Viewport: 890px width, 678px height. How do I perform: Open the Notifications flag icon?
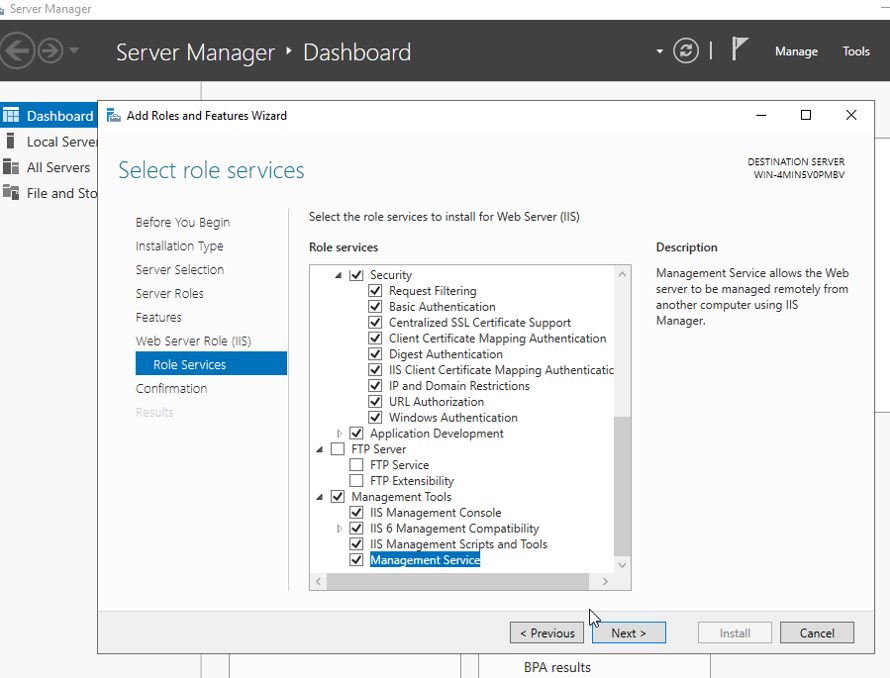(x=739, y=49)
